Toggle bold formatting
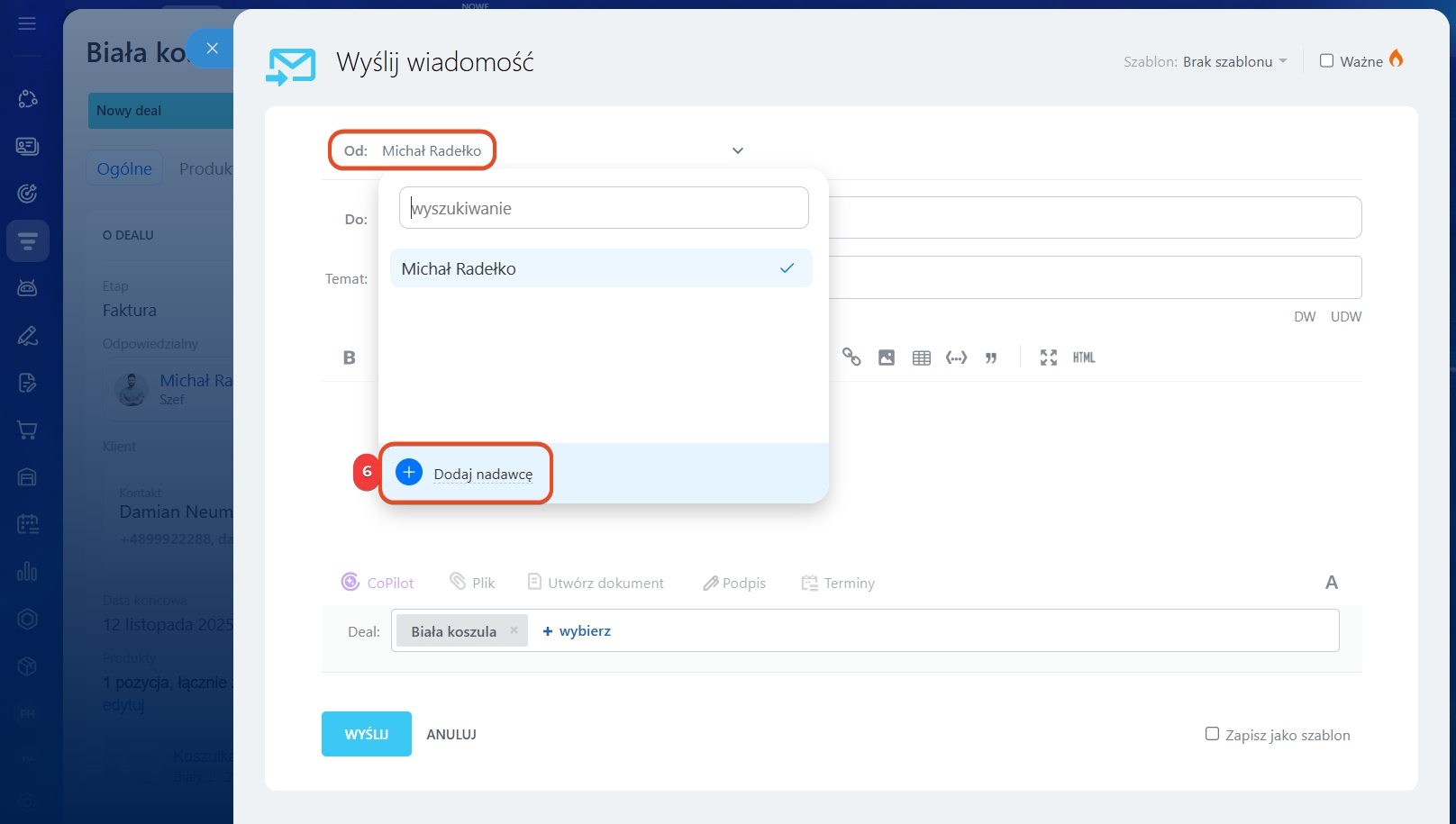 (350, 358)
